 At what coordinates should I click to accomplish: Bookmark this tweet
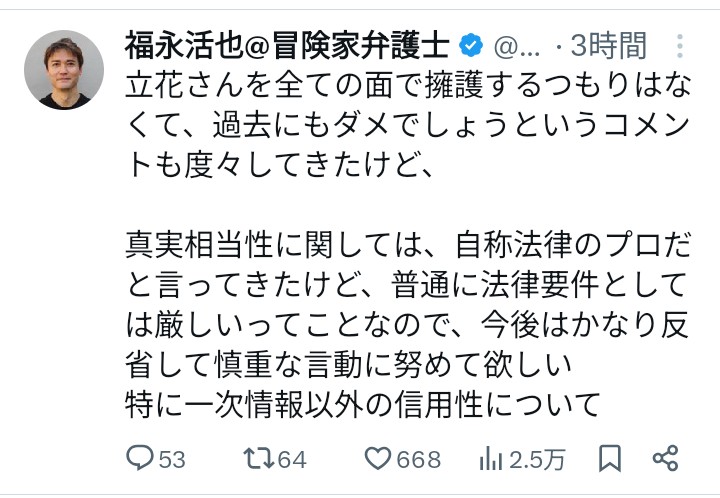(x=609, y=459)
